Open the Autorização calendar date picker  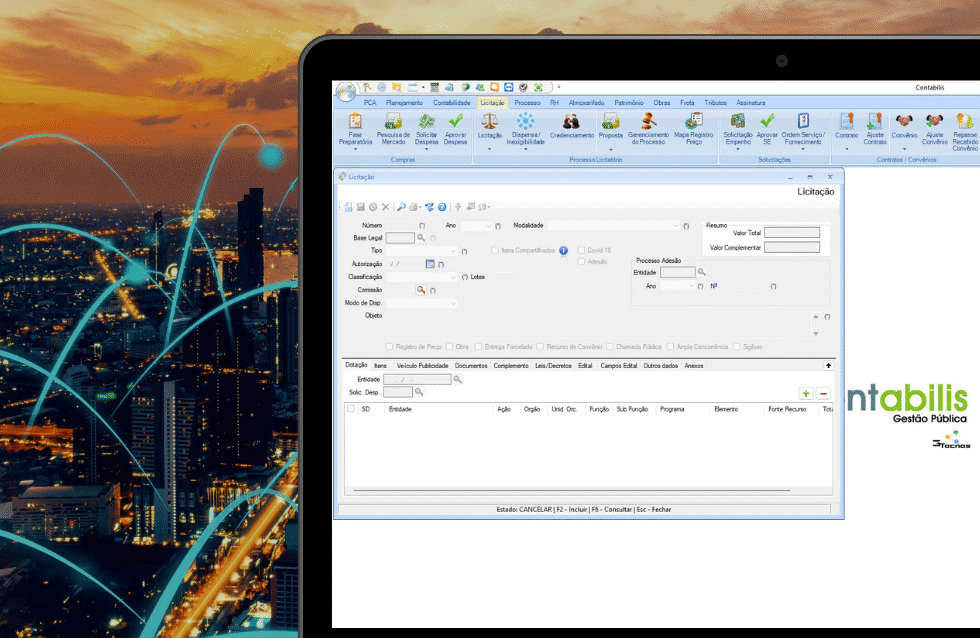[x=430, y=264]
